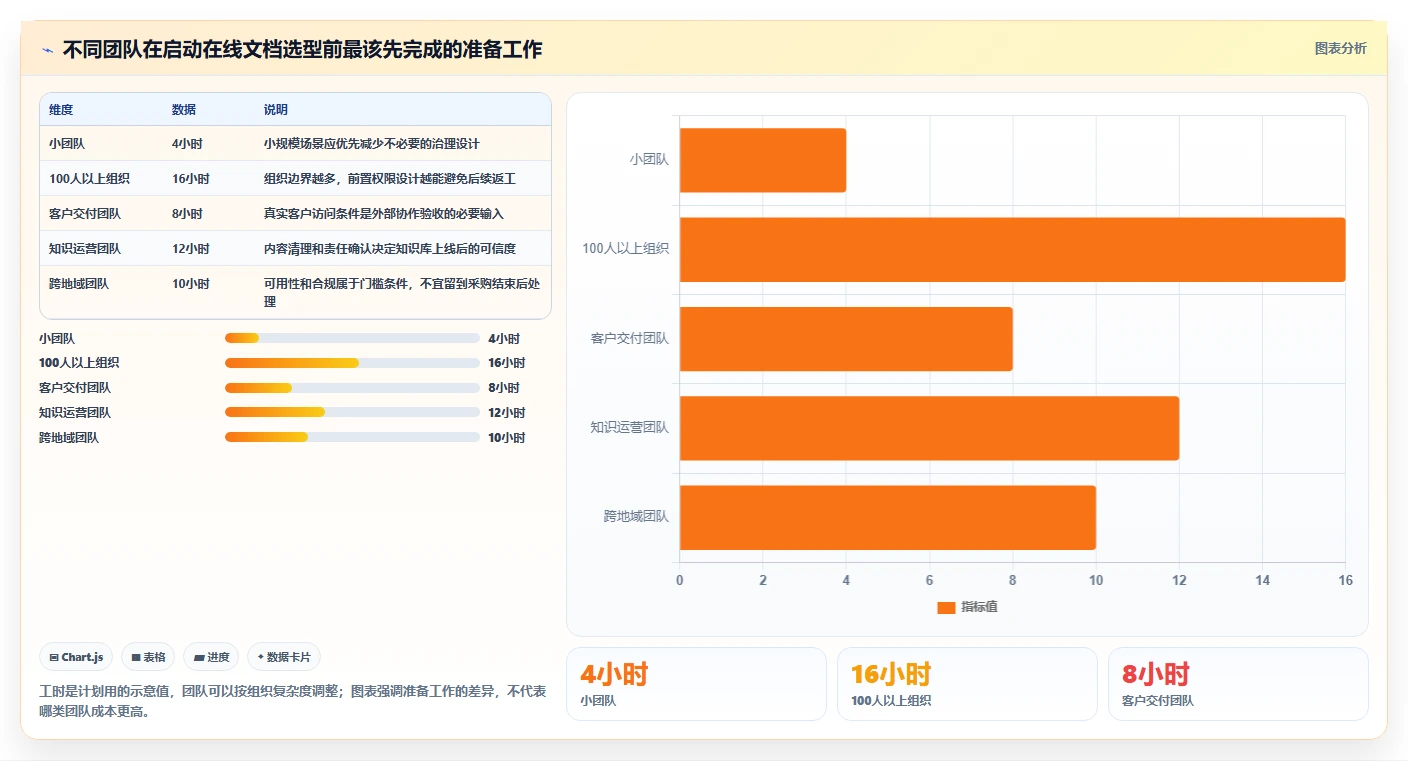Click the 知识运营团队 progress bar
Screen dimensions: 1408x761
[x=352, y=412]
